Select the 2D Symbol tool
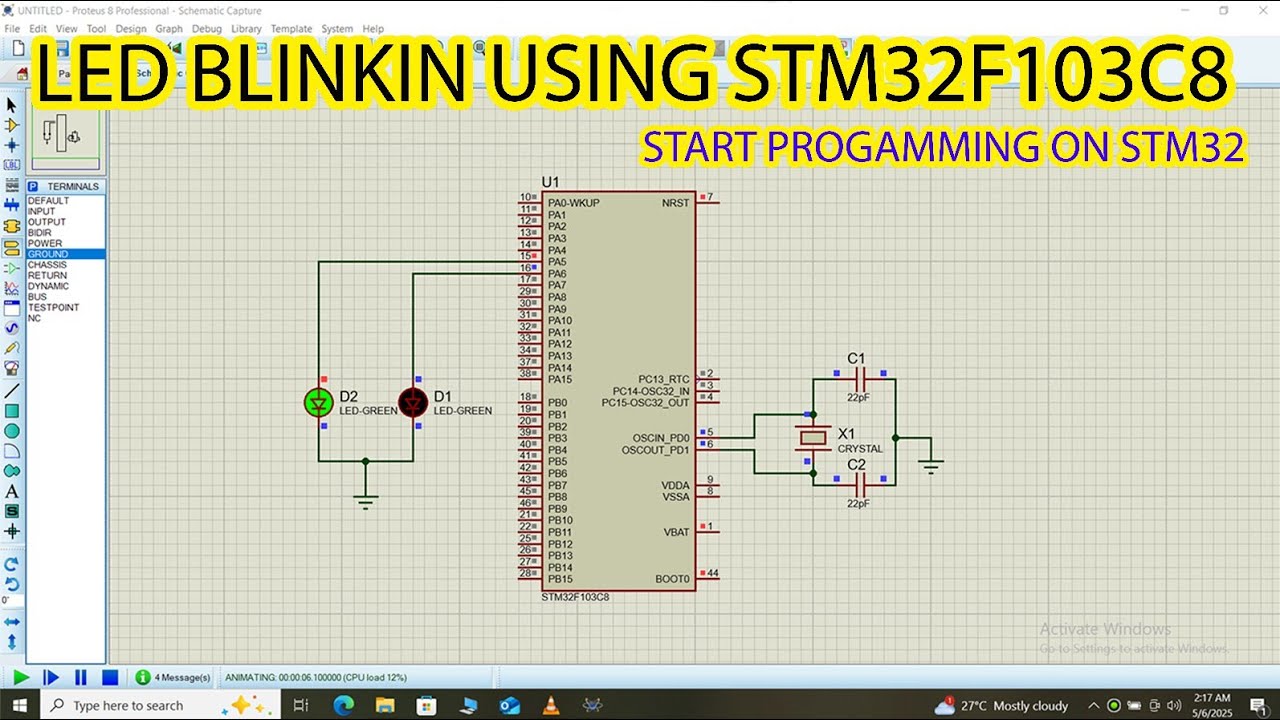1280x720 pixels. (12, 511)
